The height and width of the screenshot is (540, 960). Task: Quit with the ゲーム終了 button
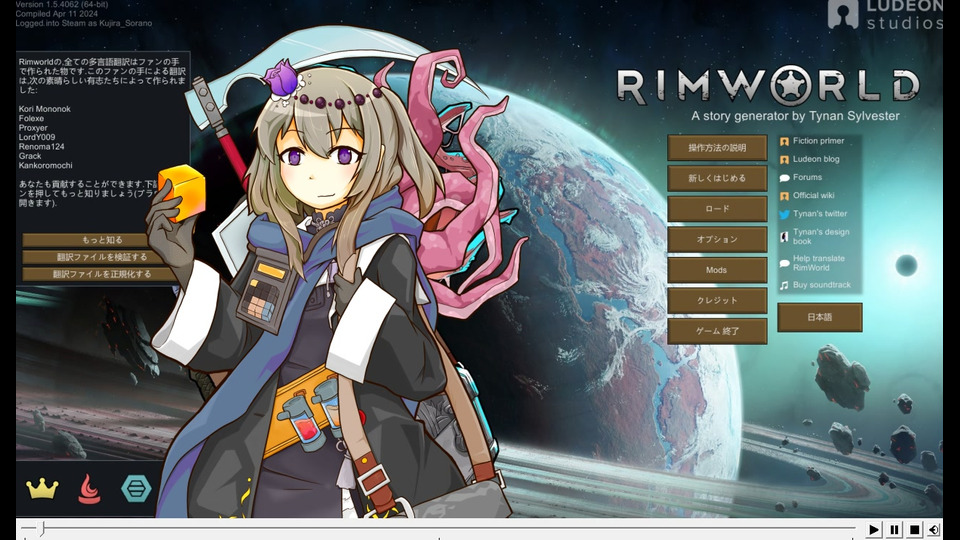click(x=717, y=331)
